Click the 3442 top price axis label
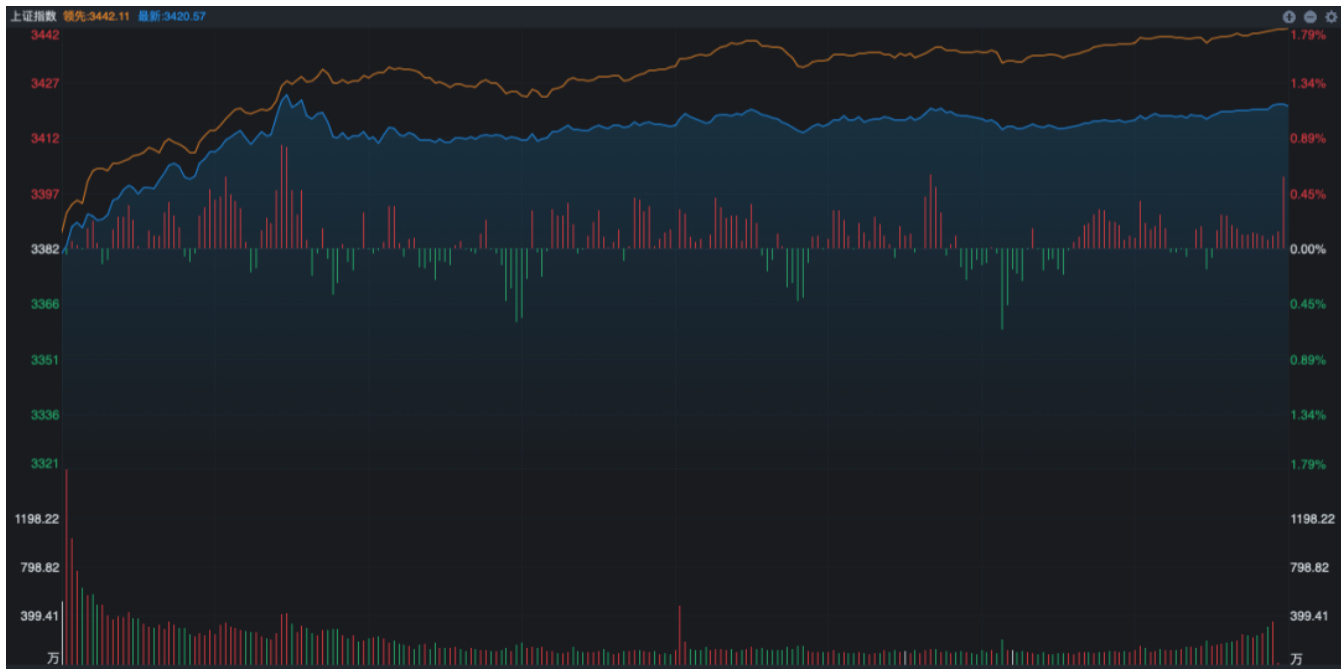The width and height of the screenshot is (1341, 672). (x=46, y=35)
